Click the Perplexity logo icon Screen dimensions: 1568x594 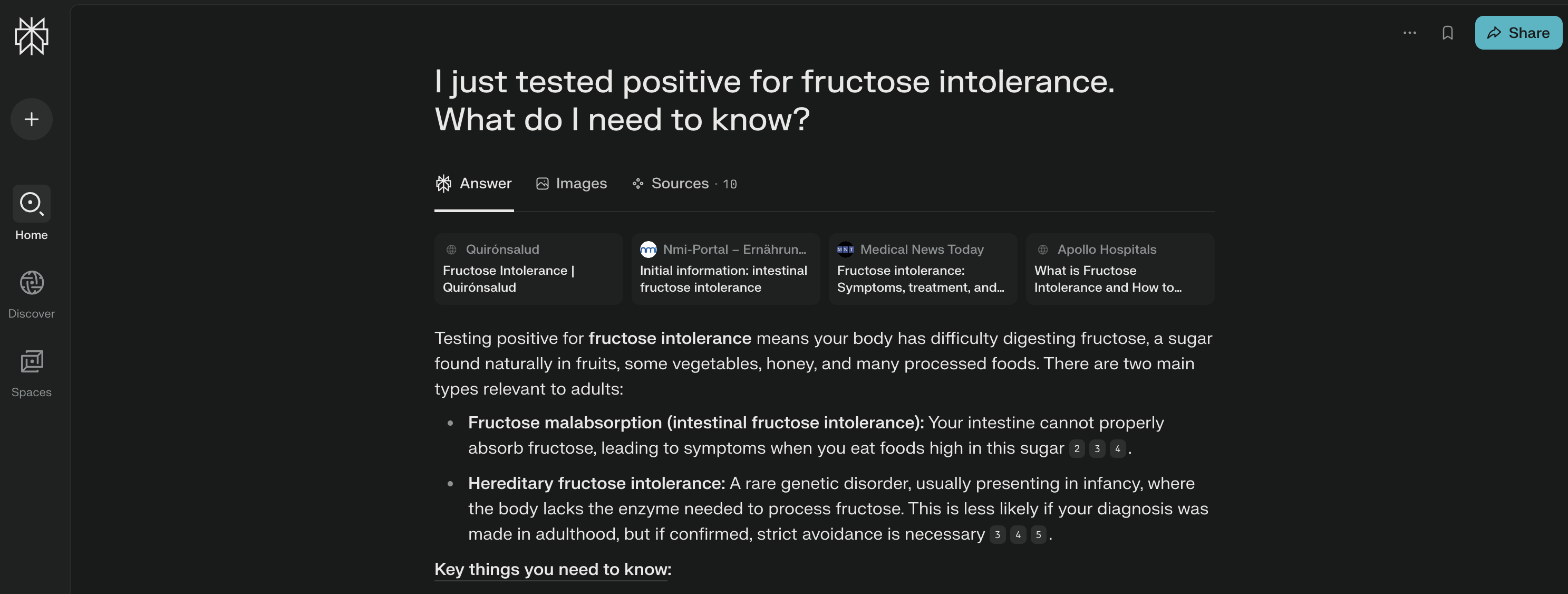click(x=32, y=36)
